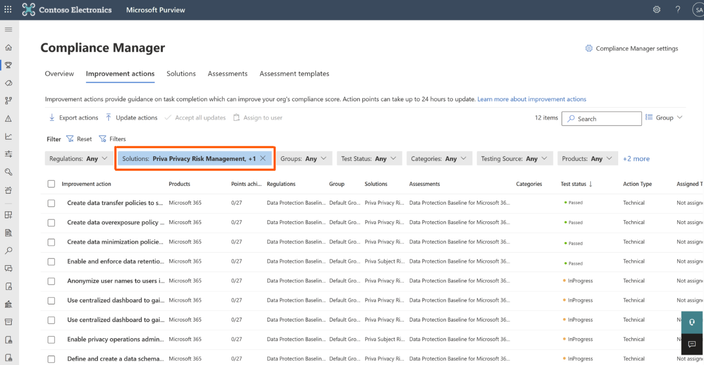Select checkbox for 'Anonymize user names' row
Screen dimensions: 704x365
pyautogui.click(x=51, y=281)
